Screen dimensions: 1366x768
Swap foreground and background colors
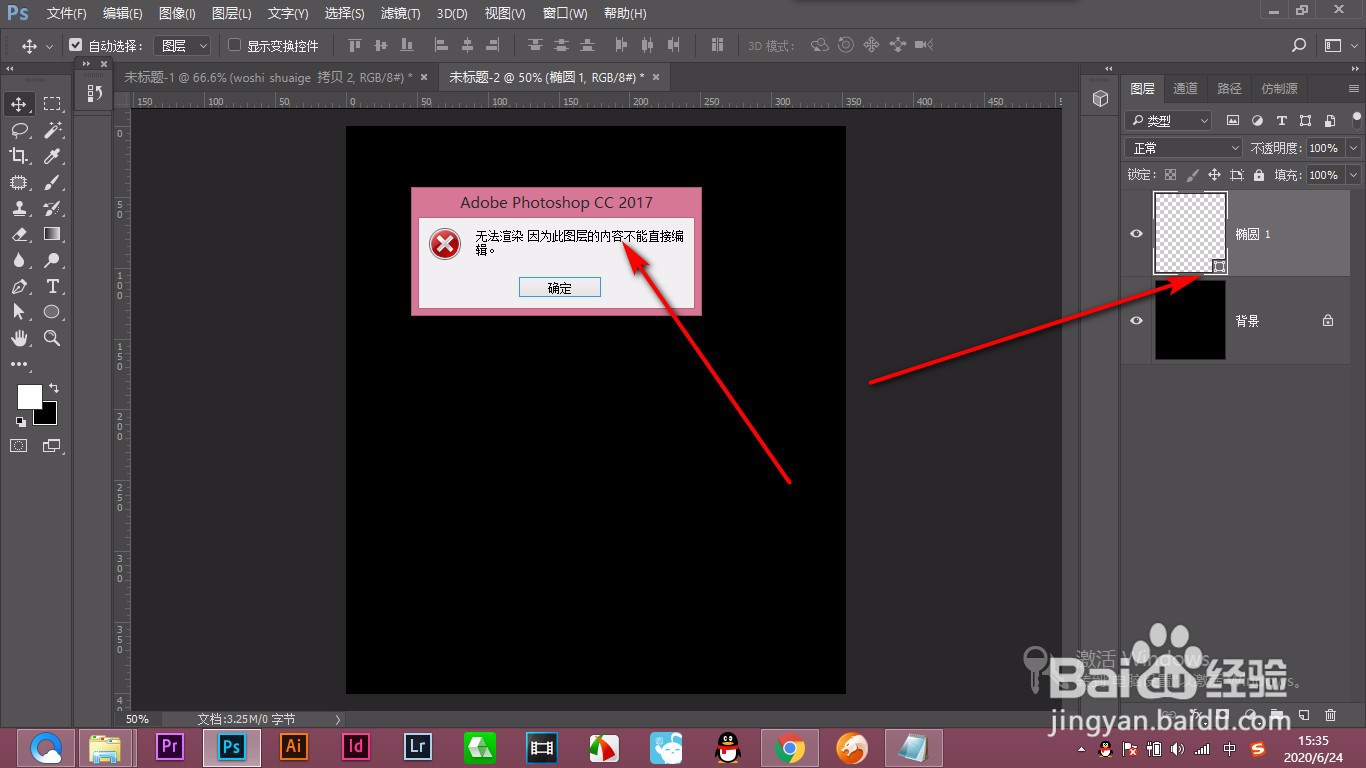tap(54, 388)
